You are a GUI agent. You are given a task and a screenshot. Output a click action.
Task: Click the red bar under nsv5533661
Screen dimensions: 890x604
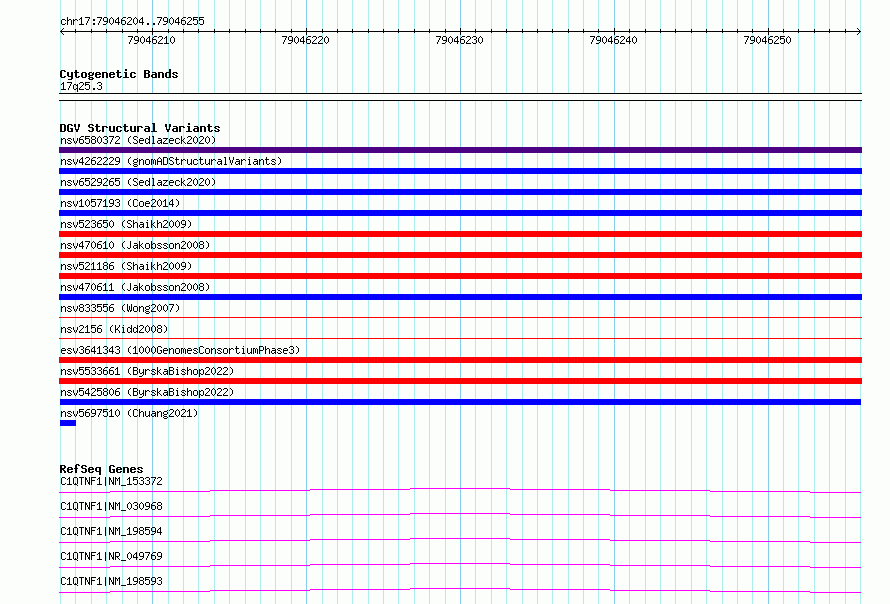pyautogui.click(x=460, y=381)
